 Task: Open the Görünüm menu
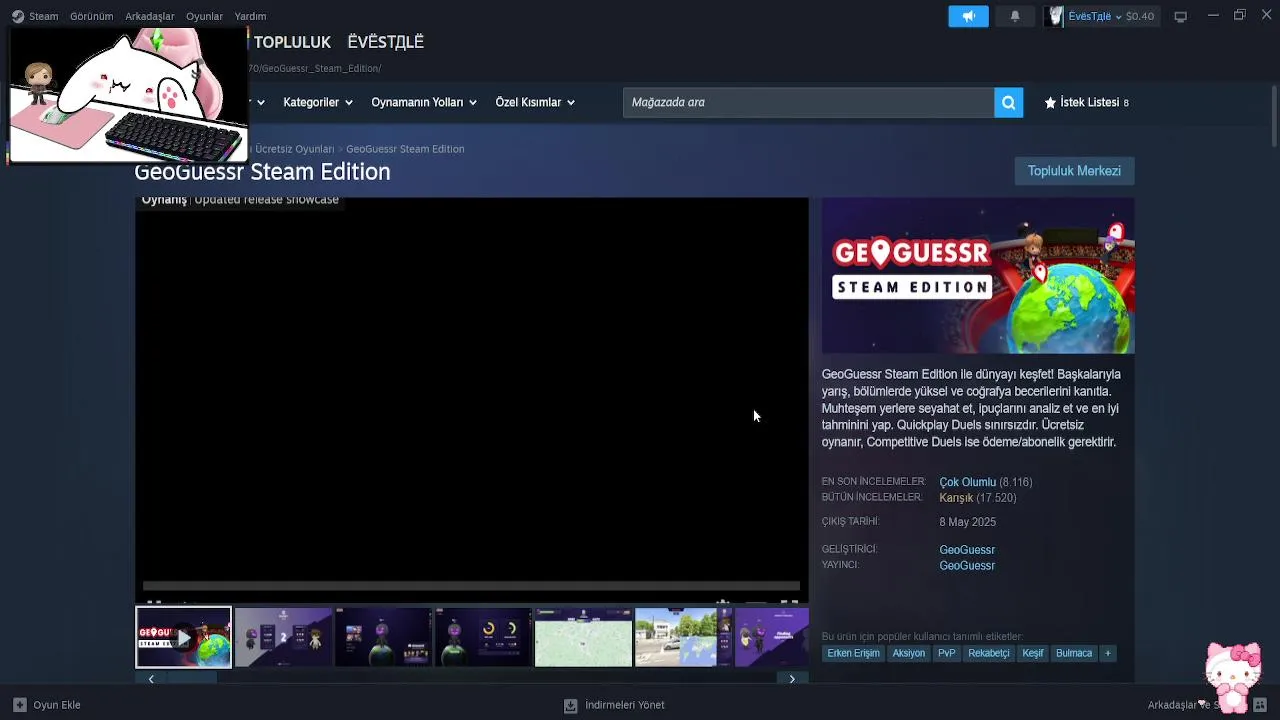[92, 16]
